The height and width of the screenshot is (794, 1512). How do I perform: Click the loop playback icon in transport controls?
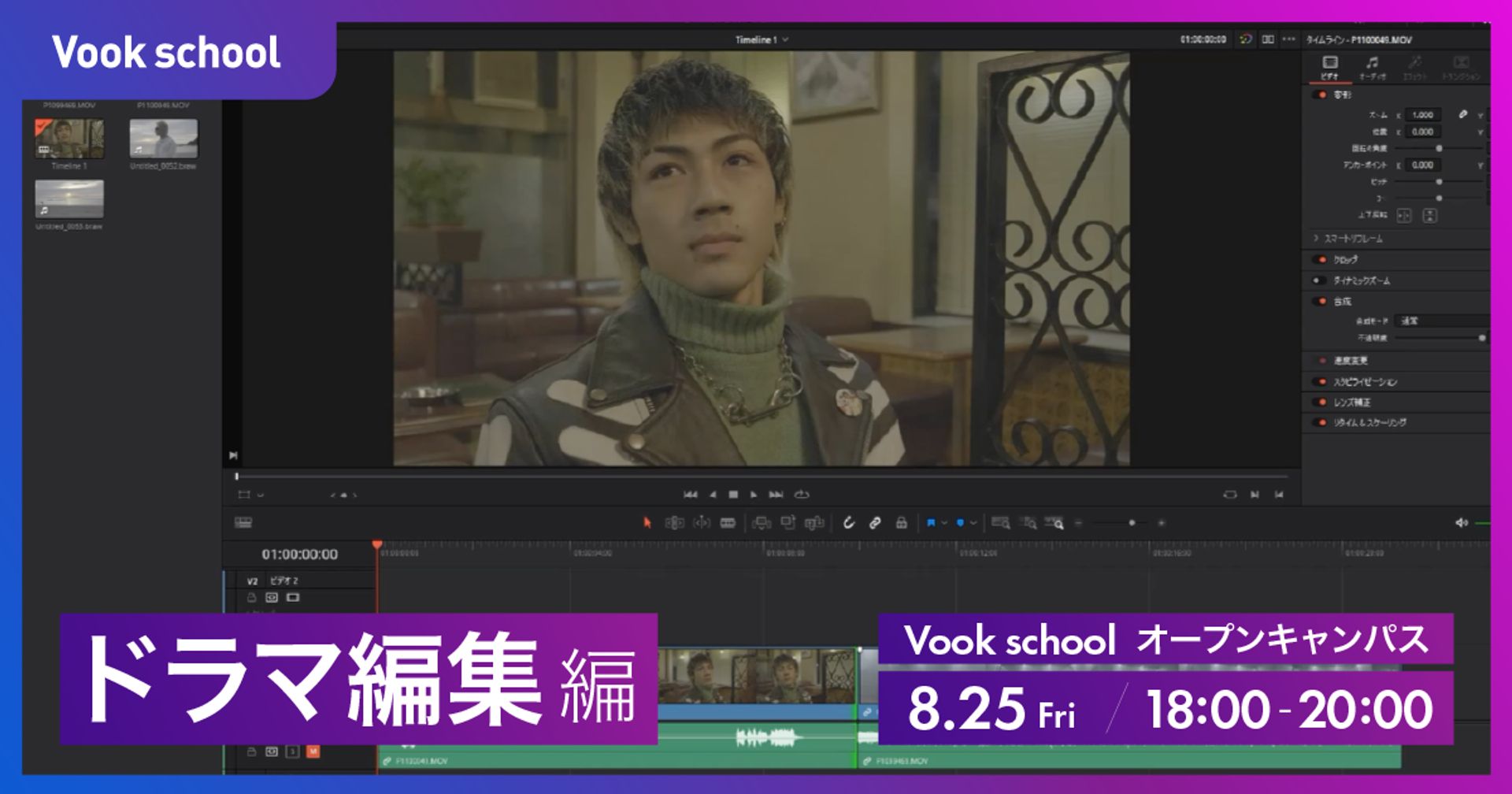pyautogui.click(x=802, y=494)
